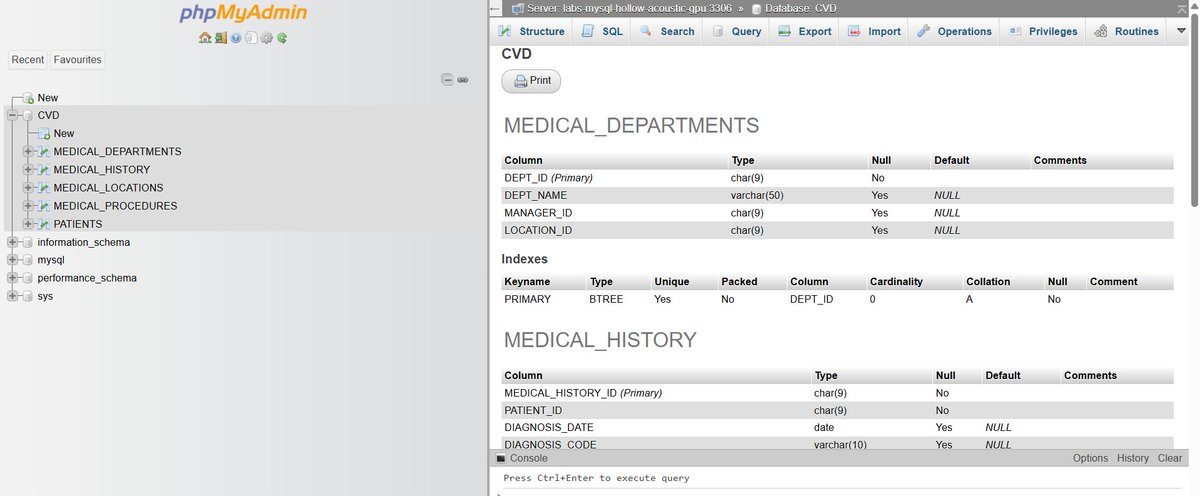Open console Options

click(1091, 458)
